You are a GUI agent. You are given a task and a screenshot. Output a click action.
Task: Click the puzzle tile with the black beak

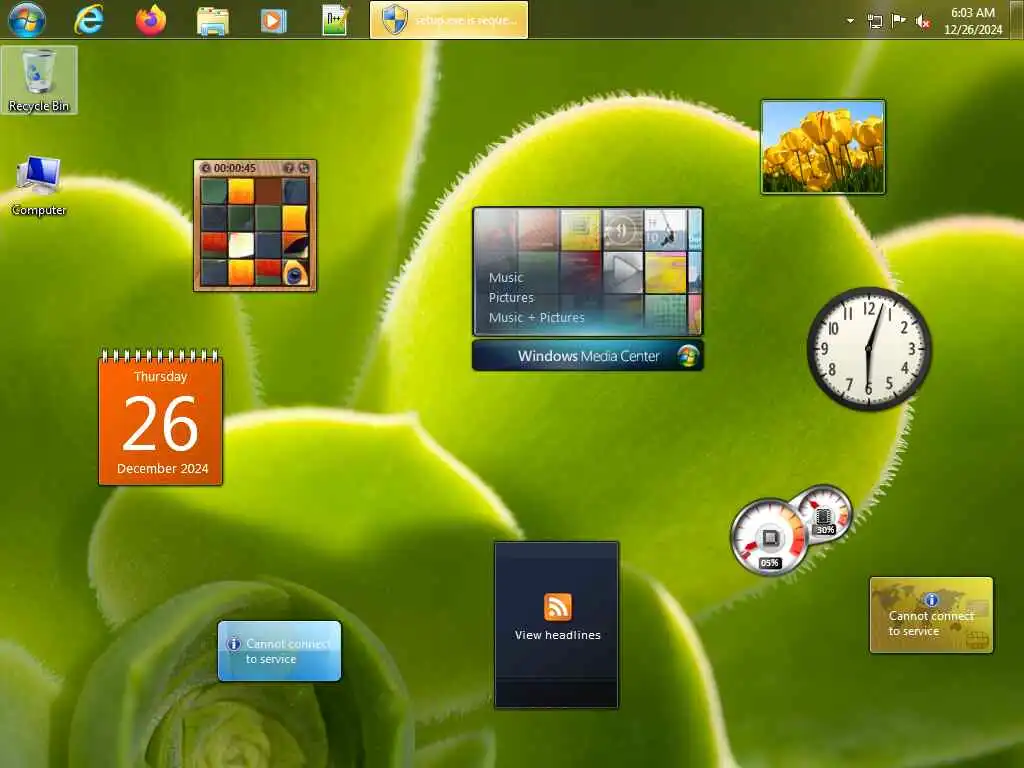[x=295, y=246]
